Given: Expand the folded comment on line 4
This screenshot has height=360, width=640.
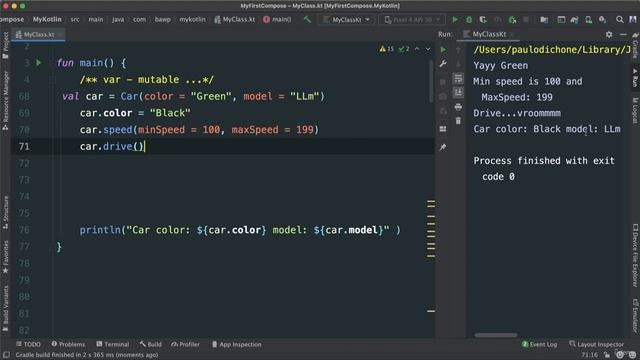Looking at the screenshot, I should (x=53, y=80).
